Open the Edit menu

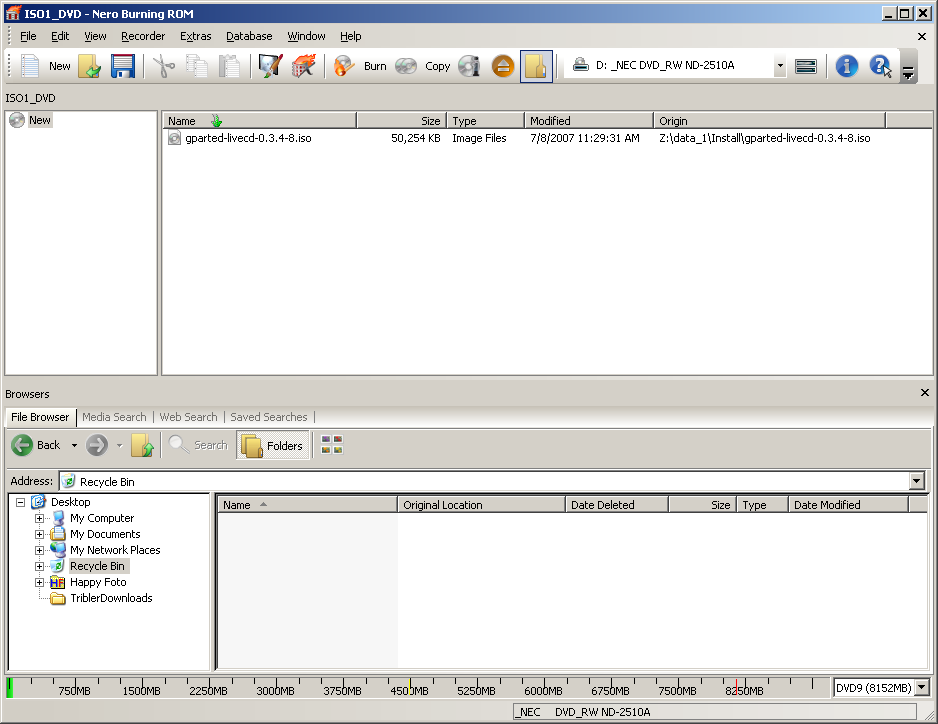click(x=60, y=36)
